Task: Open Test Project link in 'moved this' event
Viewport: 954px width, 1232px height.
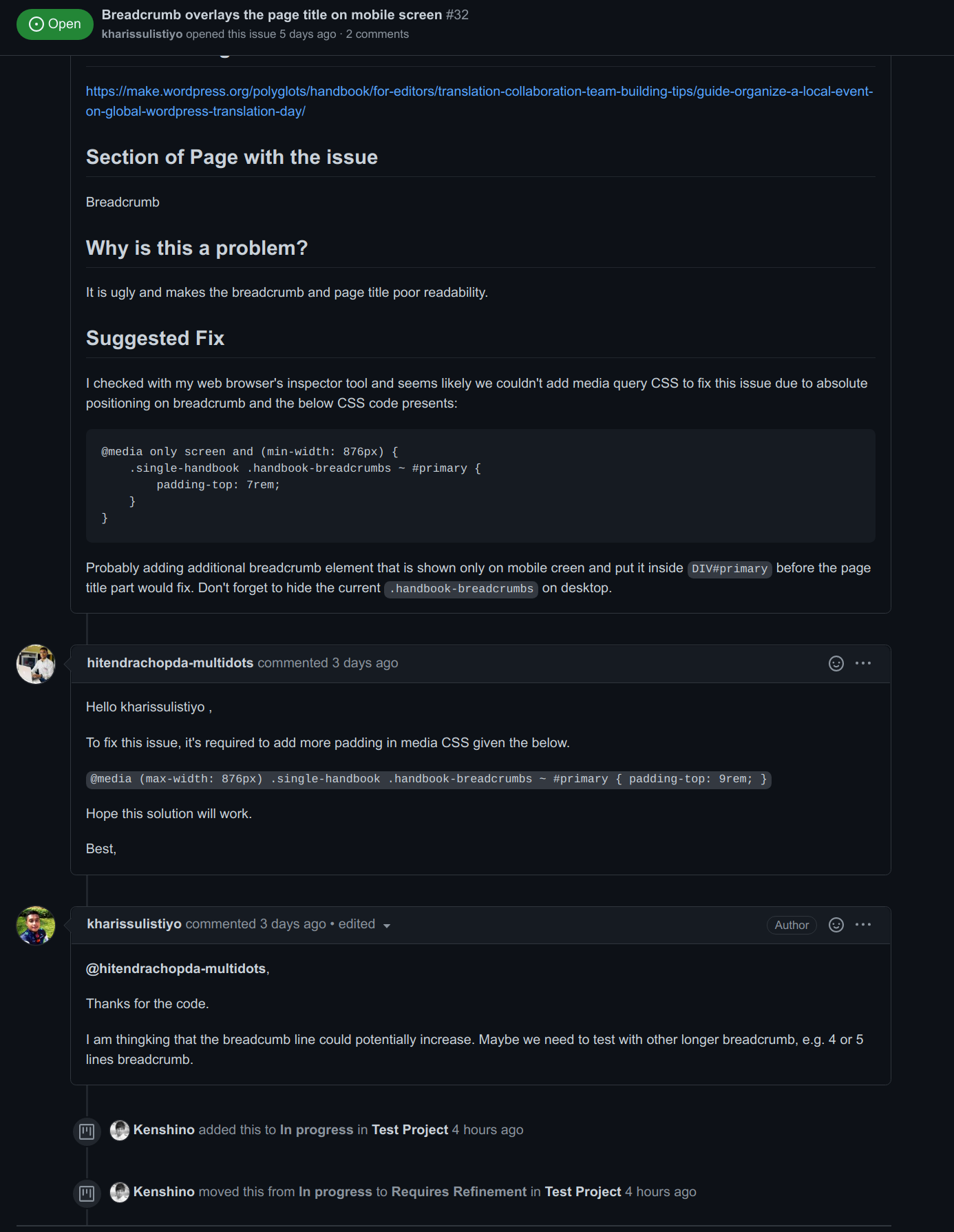Action: pyautogui.click(x=583, y=1192)
